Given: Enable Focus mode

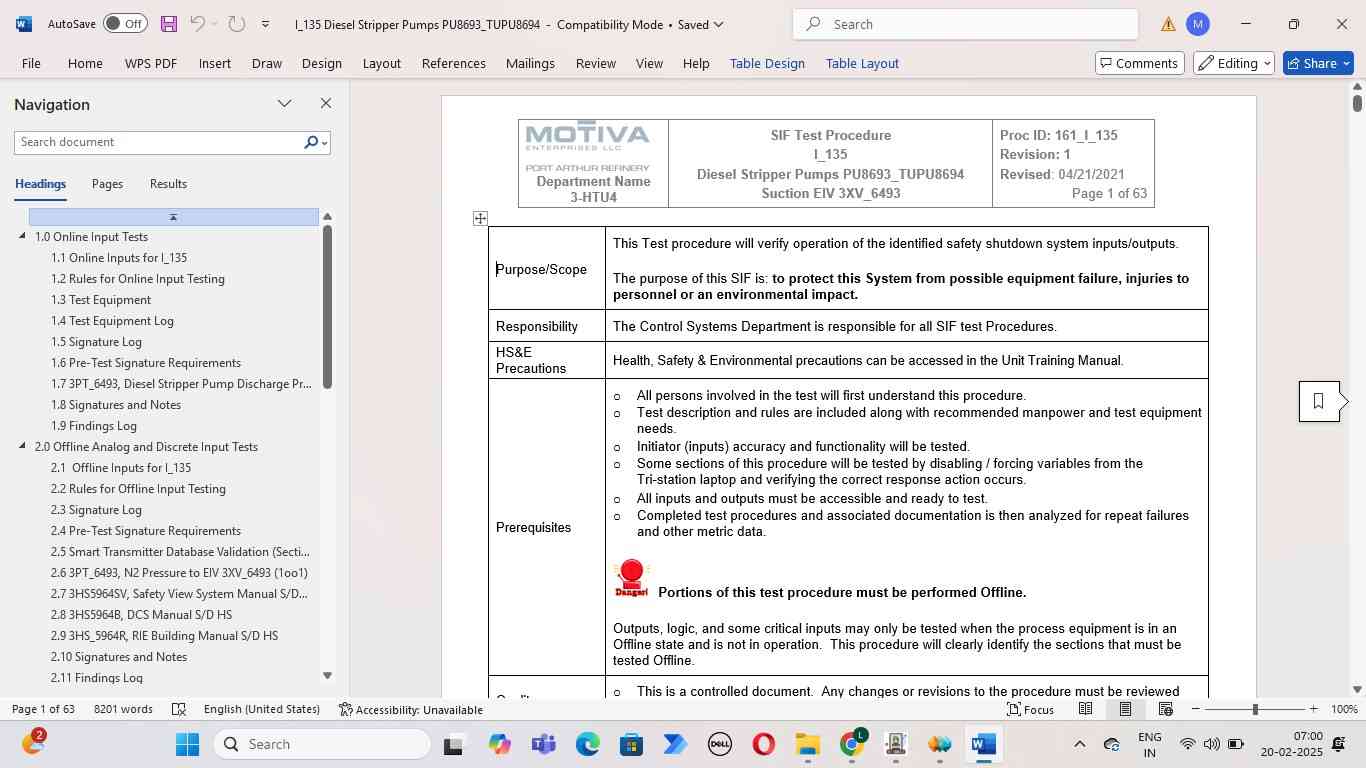Looking at the screenshot, I should pyautogui.click(x=1031, y=709).
